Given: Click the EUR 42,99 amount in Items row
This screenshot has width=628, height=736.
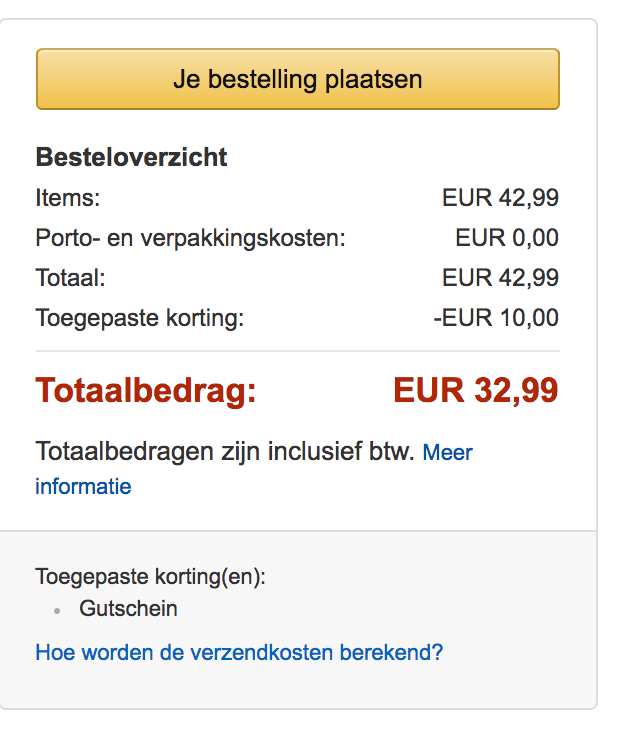Looking at the screenshot, I should click(500, 198).
